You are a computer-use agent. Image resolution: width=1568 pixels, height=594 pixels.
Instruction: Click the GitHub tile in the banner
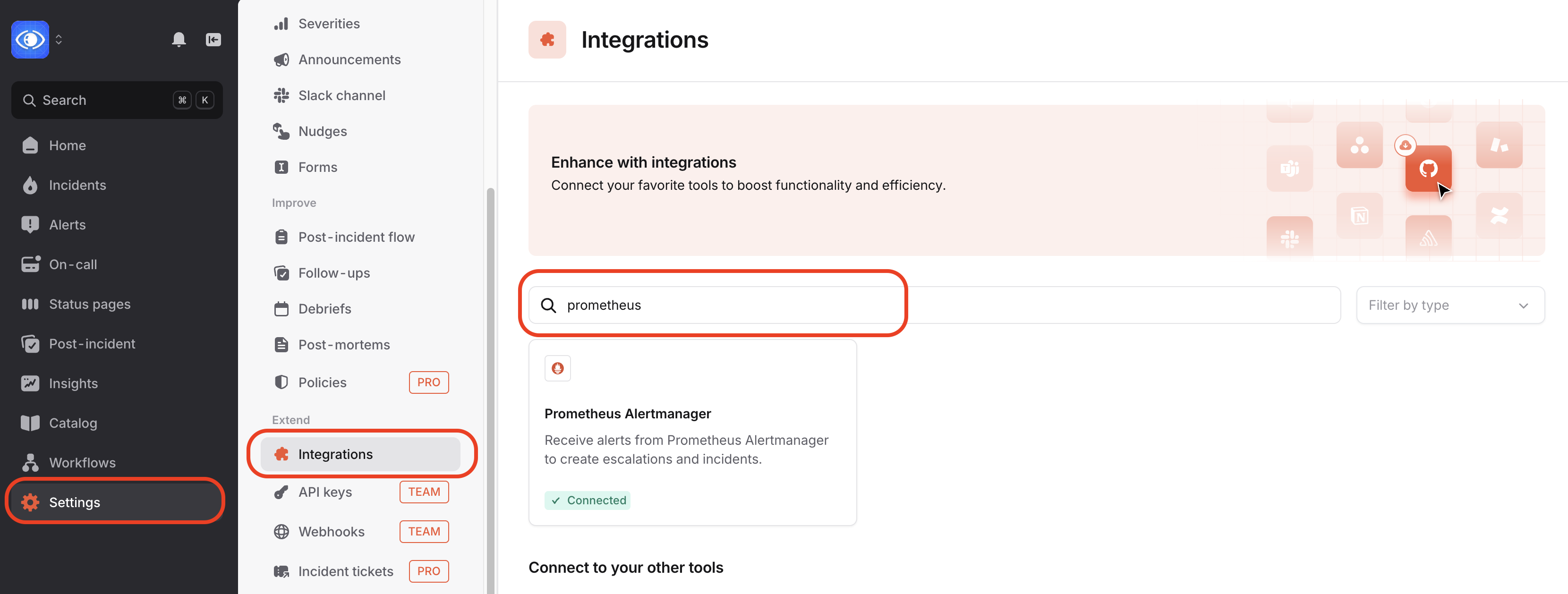1428,169
